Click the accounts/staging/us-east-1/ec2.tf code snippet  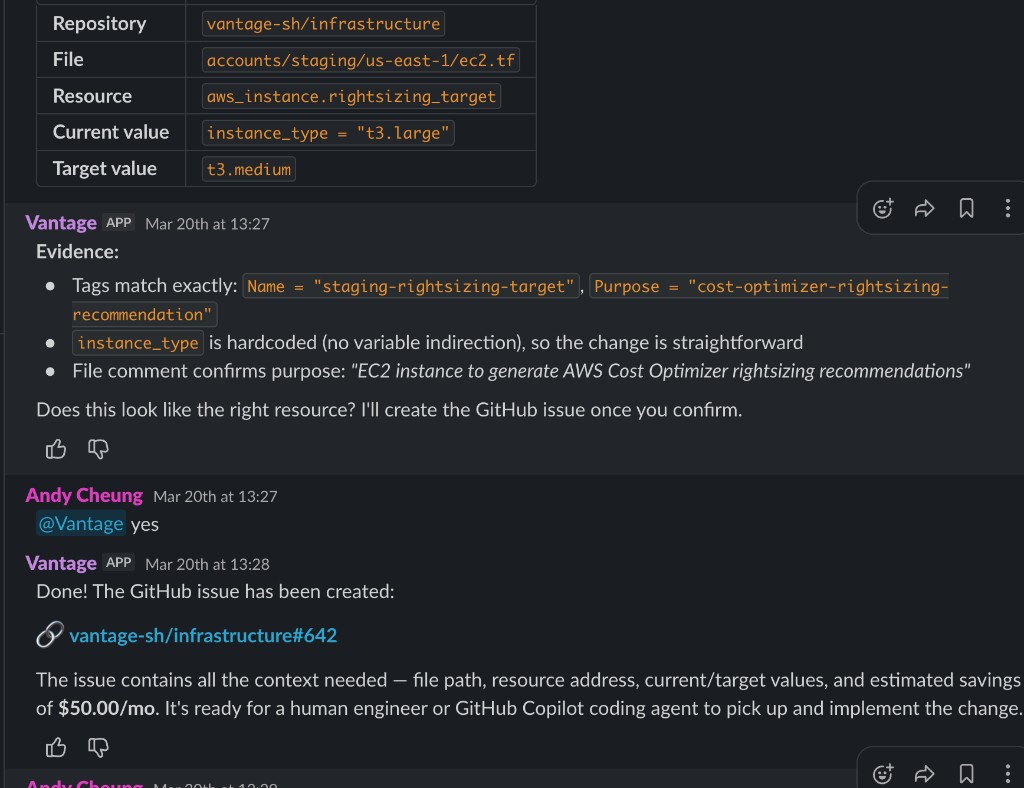[360, 60]
